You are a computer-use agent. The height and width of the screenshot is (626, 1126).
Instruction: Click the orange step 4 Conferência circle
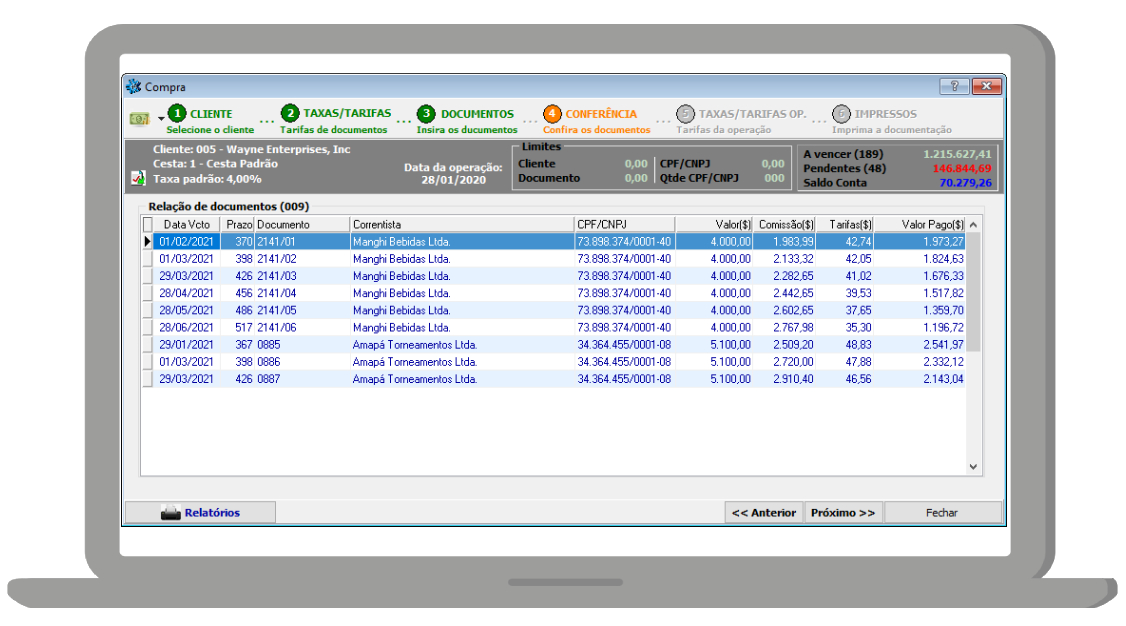(x=552, y=114)
